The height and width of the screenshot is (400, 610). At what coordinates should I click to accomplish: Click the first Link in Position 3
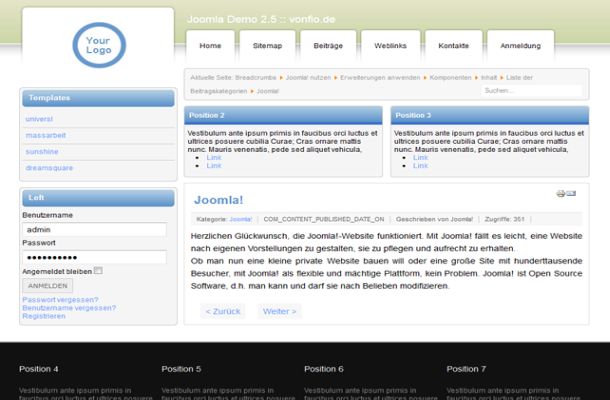pos(421,158)
